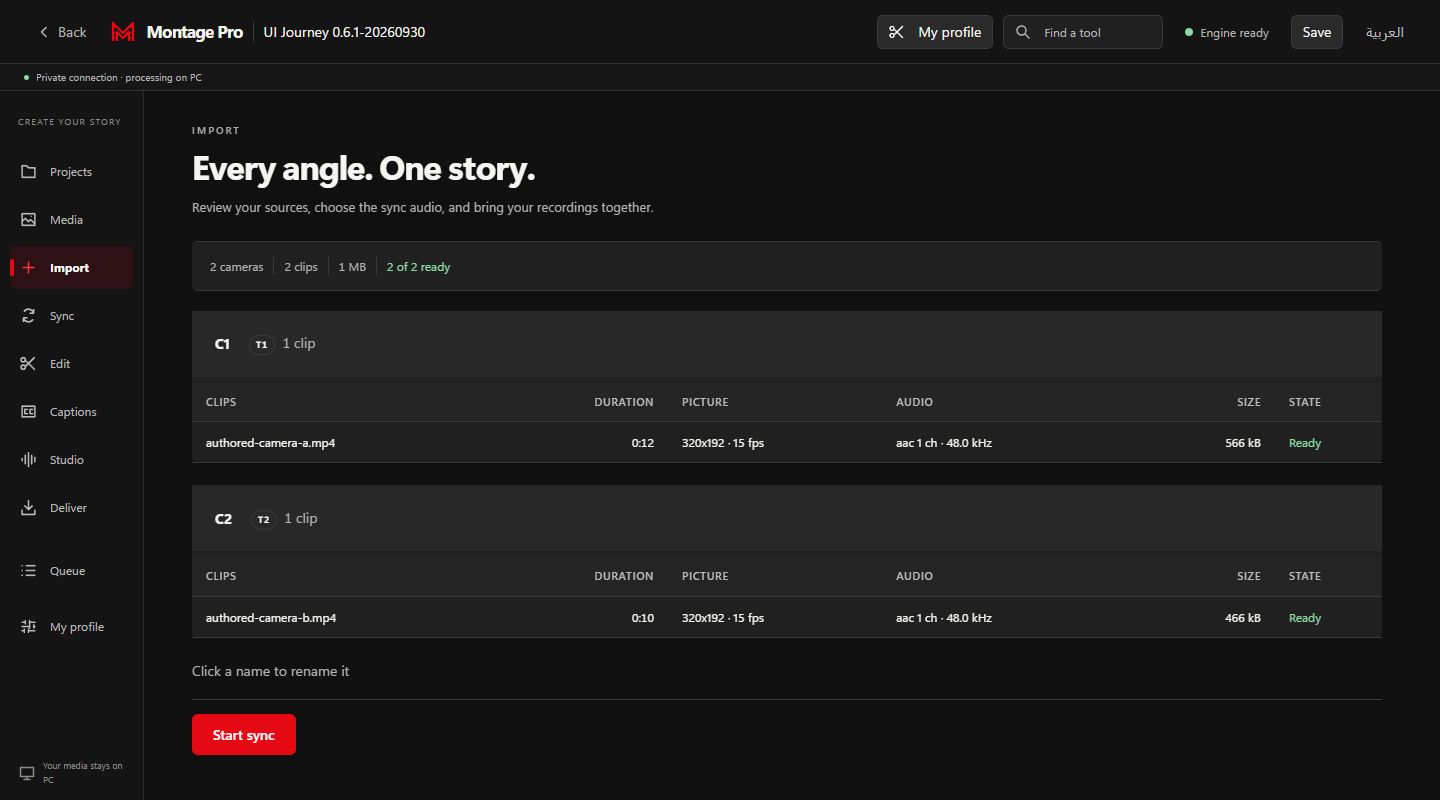1440x800 pixels.
Task: Open Sync arrows icon in sidebar
Action: pos(28,316)
